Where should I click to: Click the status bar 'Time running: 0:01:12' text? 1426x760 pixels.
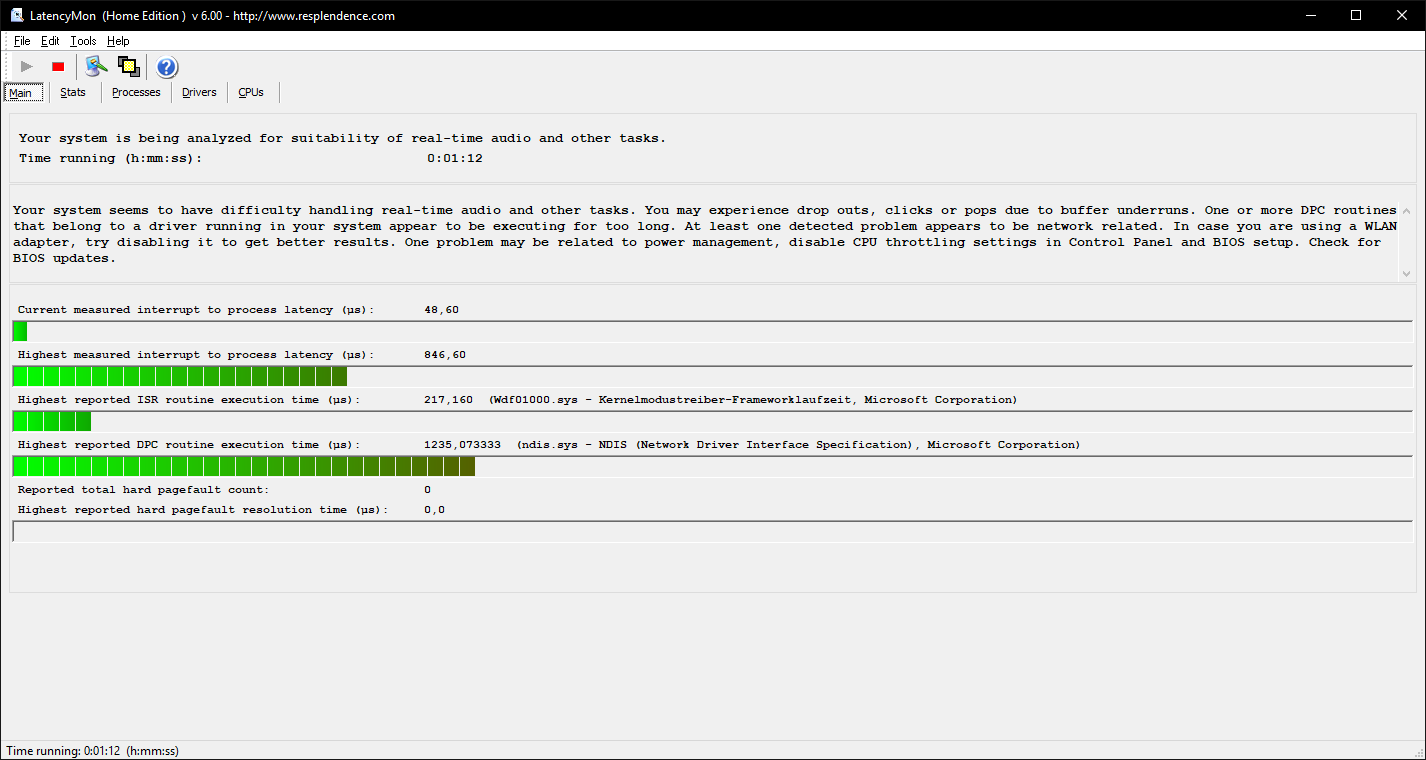(x=93, y=751)
